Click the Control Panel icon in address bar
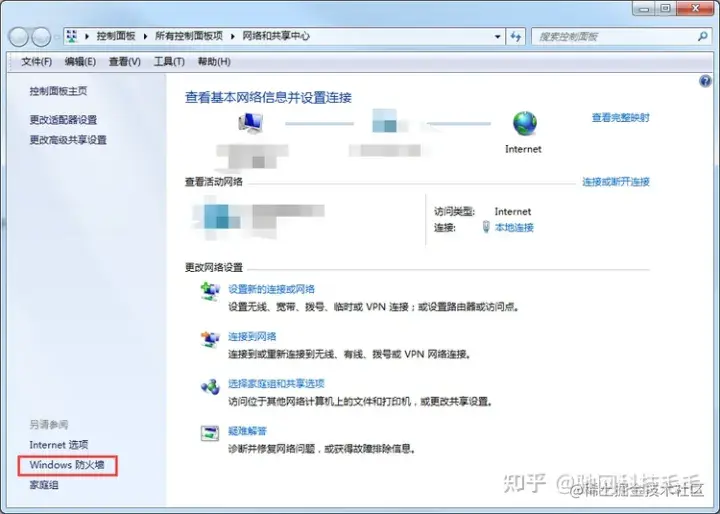Screen dimensions: 720x514 coord(72,36)
